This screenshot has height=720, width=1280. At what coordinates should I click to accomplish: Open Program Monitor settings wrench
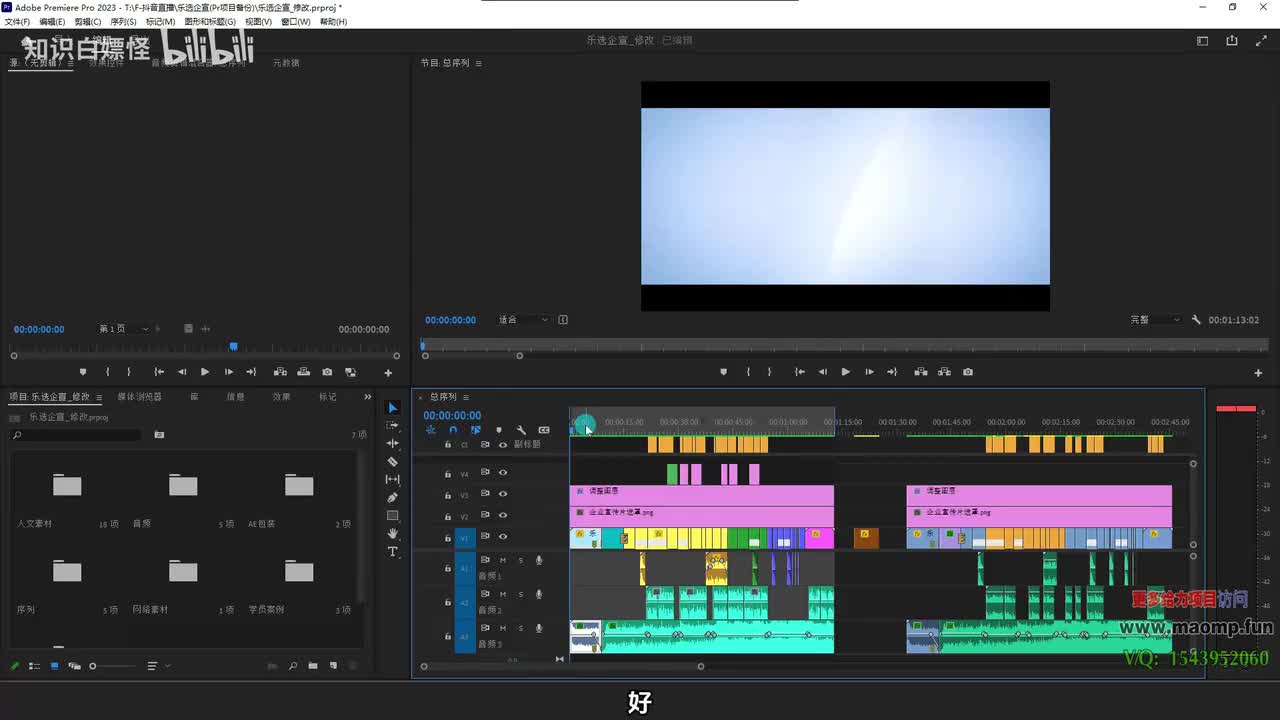pos(1196,320)
